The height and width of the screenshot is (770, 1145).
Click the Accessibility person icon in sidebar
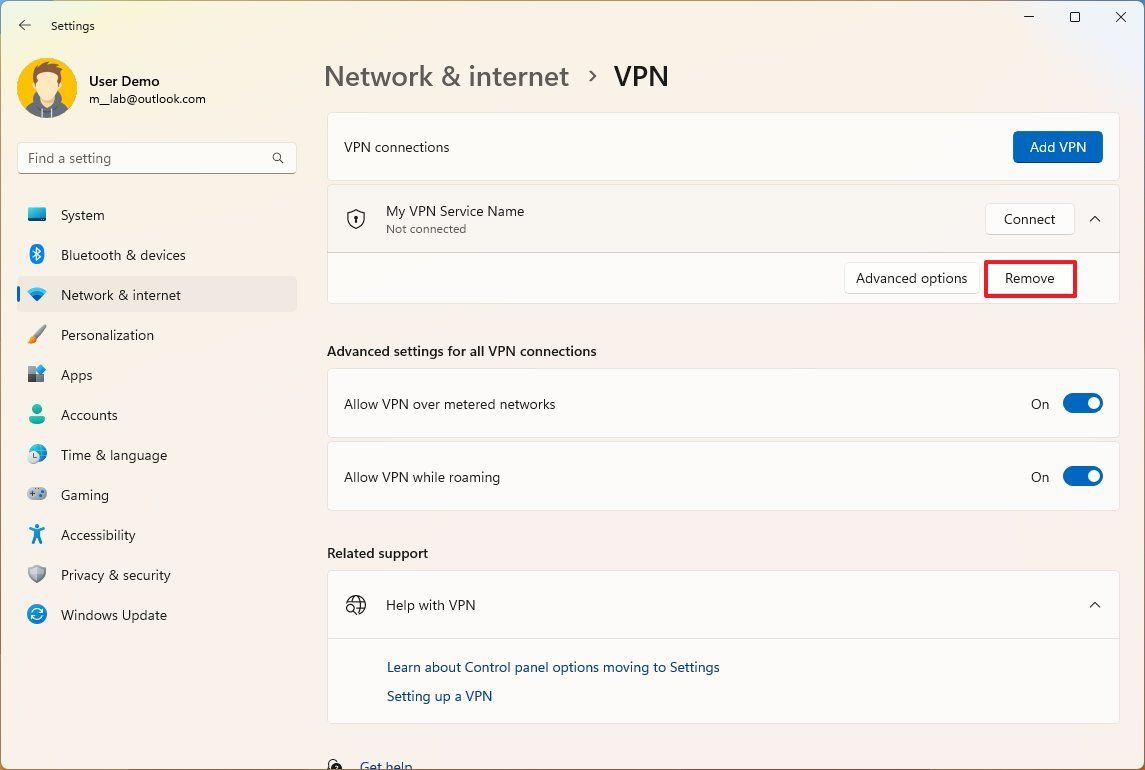pos(36,535)
